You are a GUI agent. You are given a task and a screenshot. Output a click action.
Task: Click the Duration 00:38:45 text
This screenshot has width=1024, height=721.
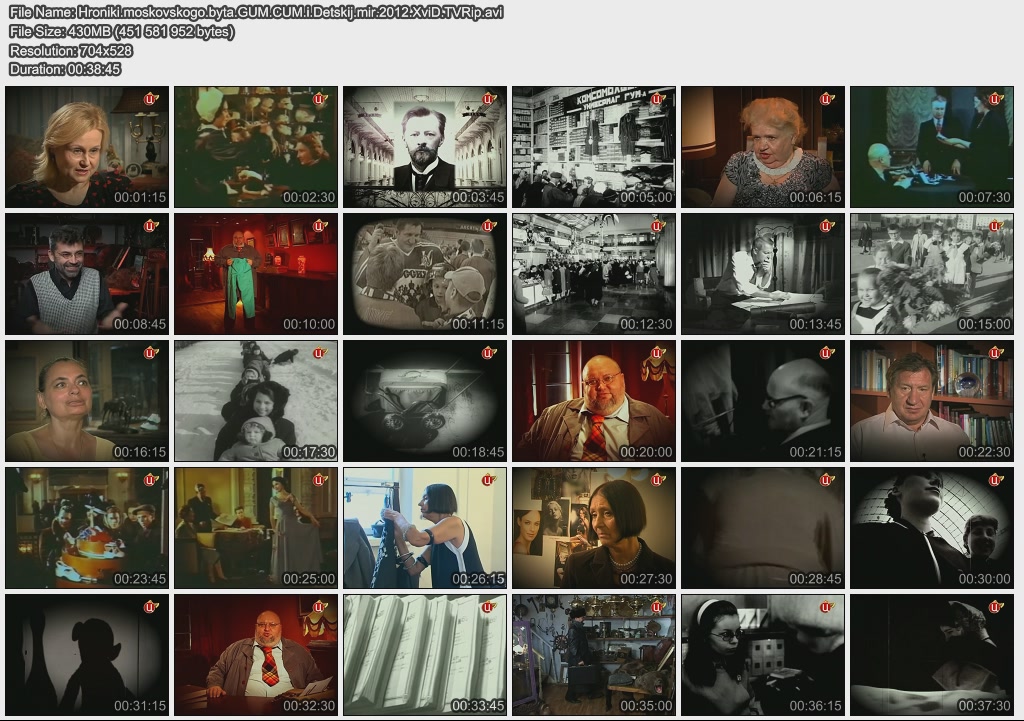[65, 69]
